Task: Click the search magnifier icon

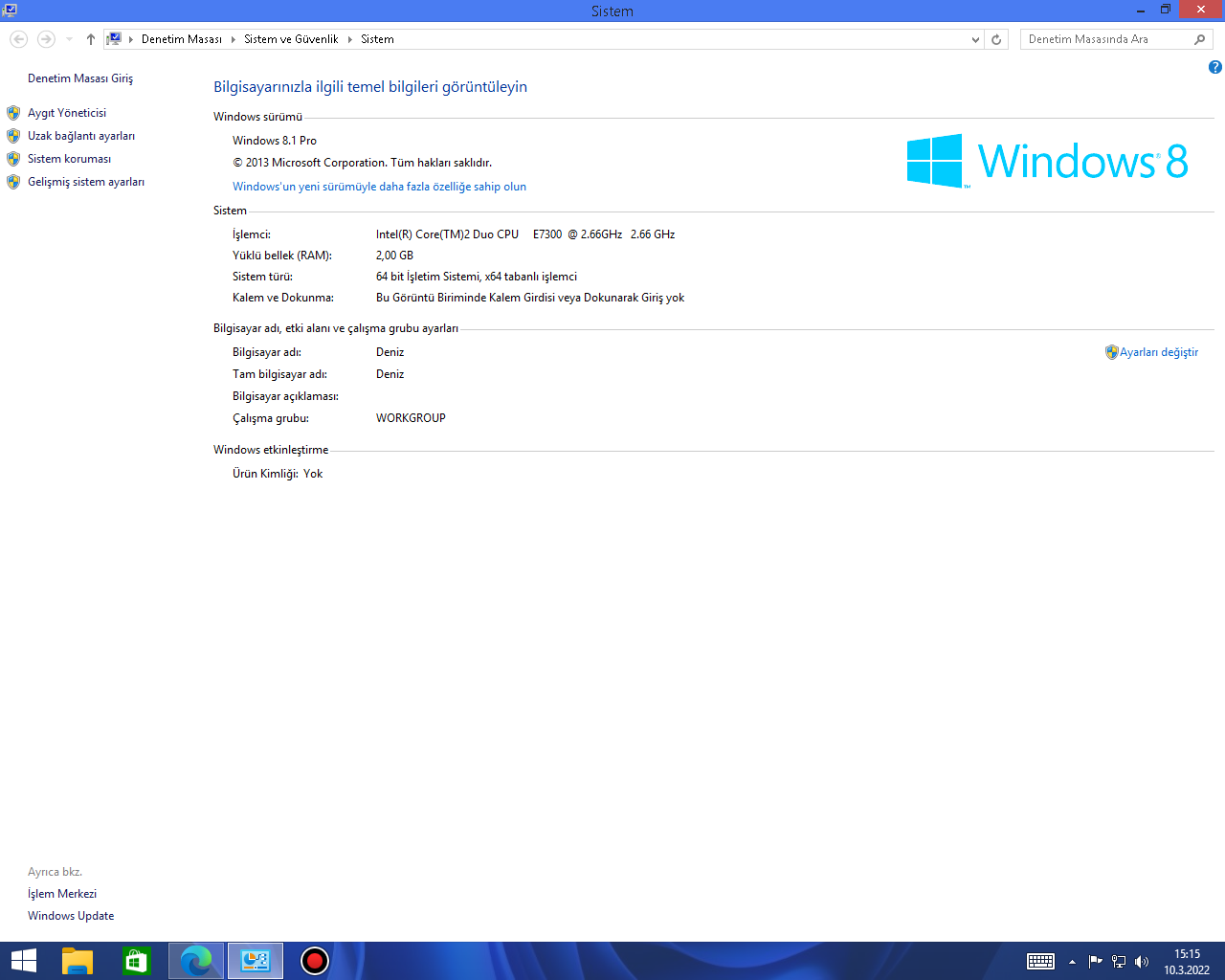Action: (1200, 39)
